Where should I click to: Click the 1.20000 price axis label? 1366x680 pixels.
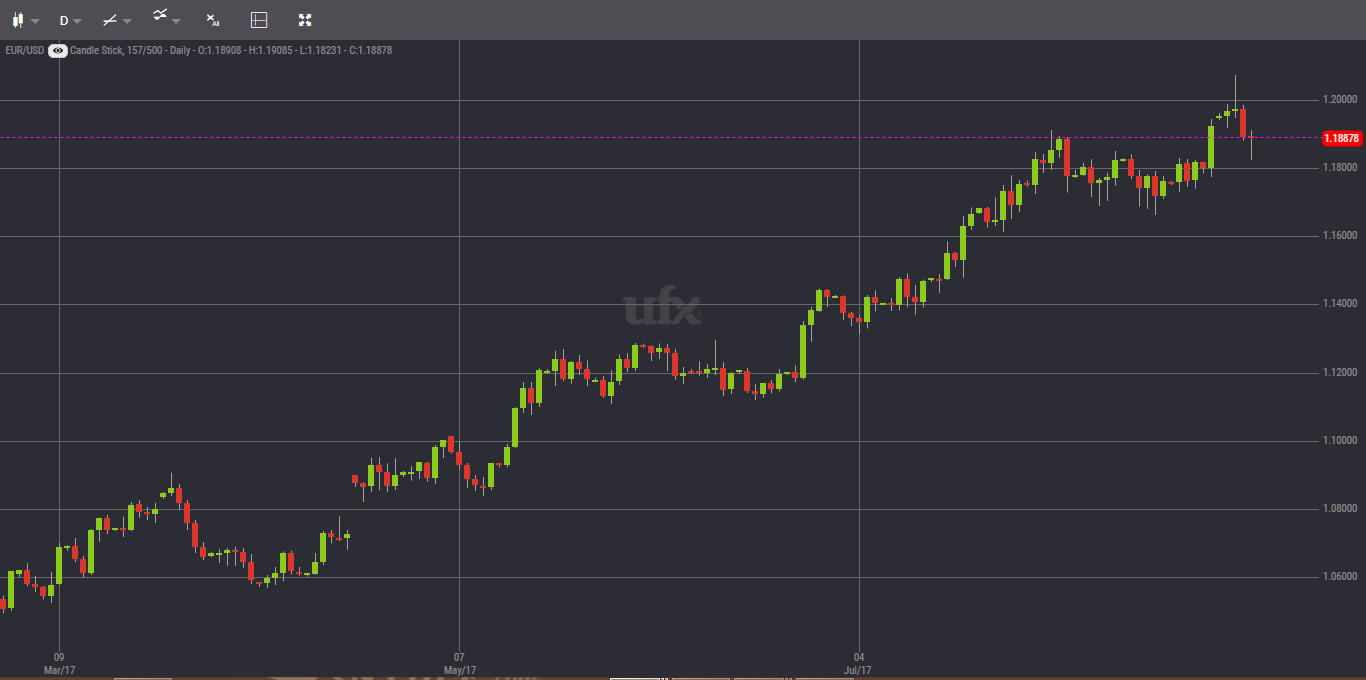(1339, 100)
